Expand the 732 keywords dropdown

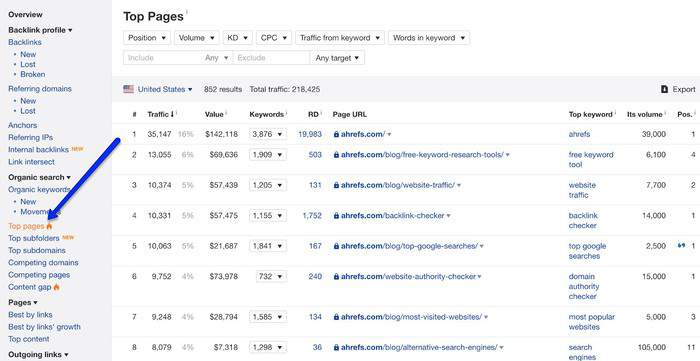point(271,277)
